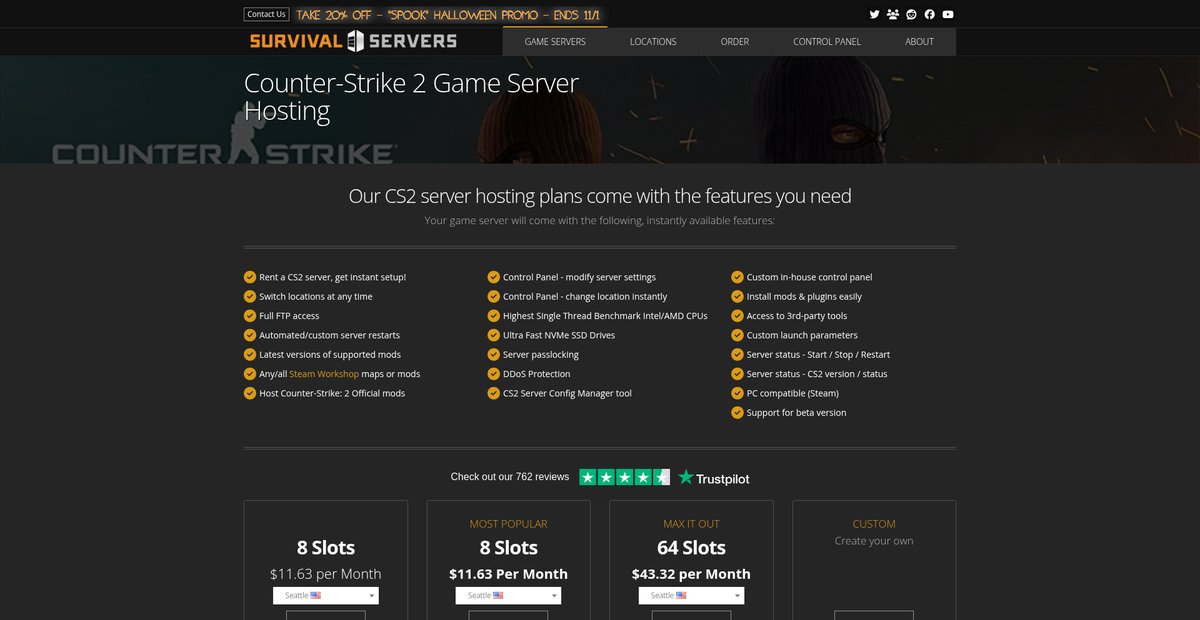Open the About menu

click(x=919, y=42)
